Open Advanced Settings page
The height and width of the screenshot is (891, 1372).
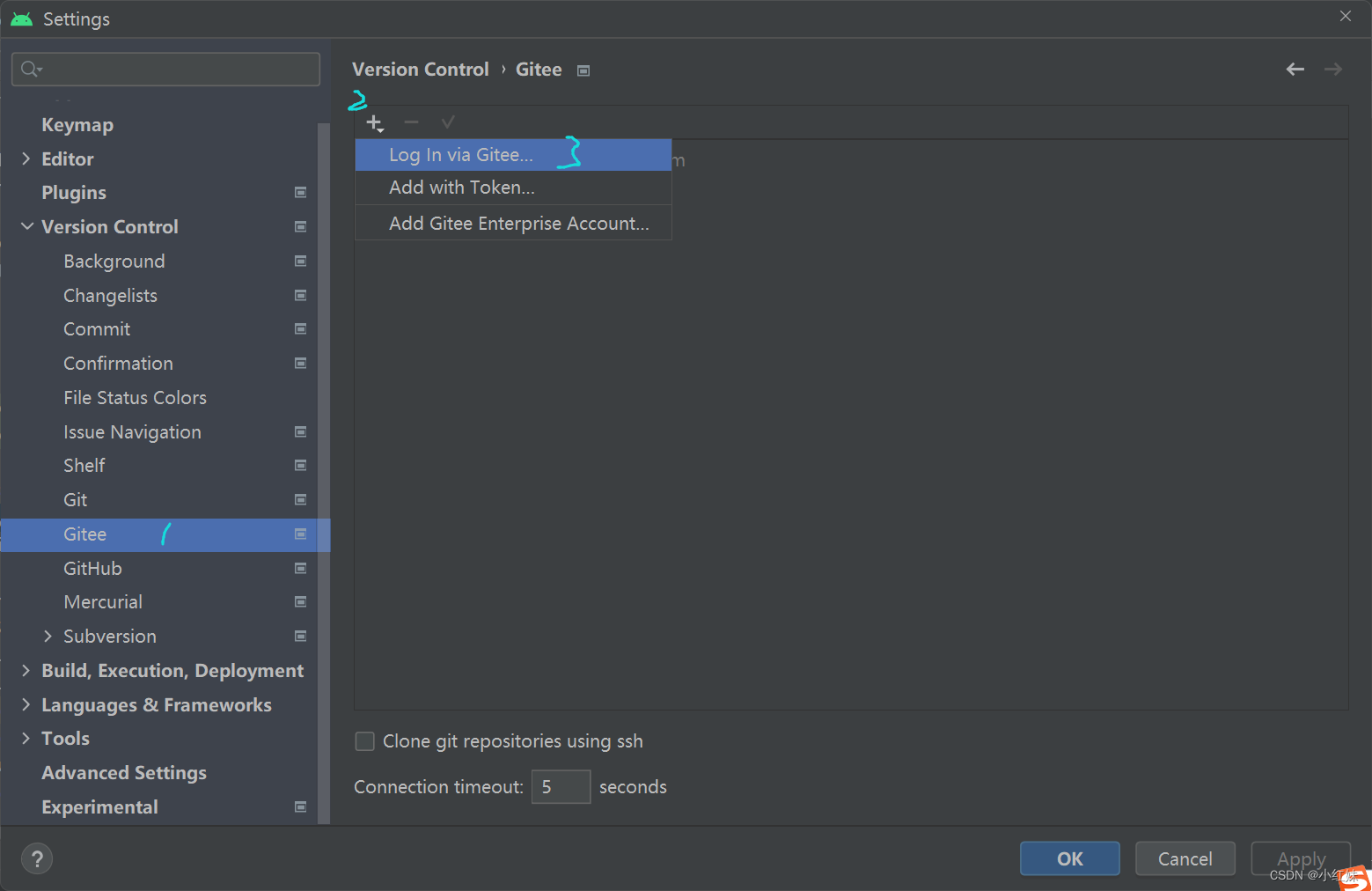pos(124,772)
